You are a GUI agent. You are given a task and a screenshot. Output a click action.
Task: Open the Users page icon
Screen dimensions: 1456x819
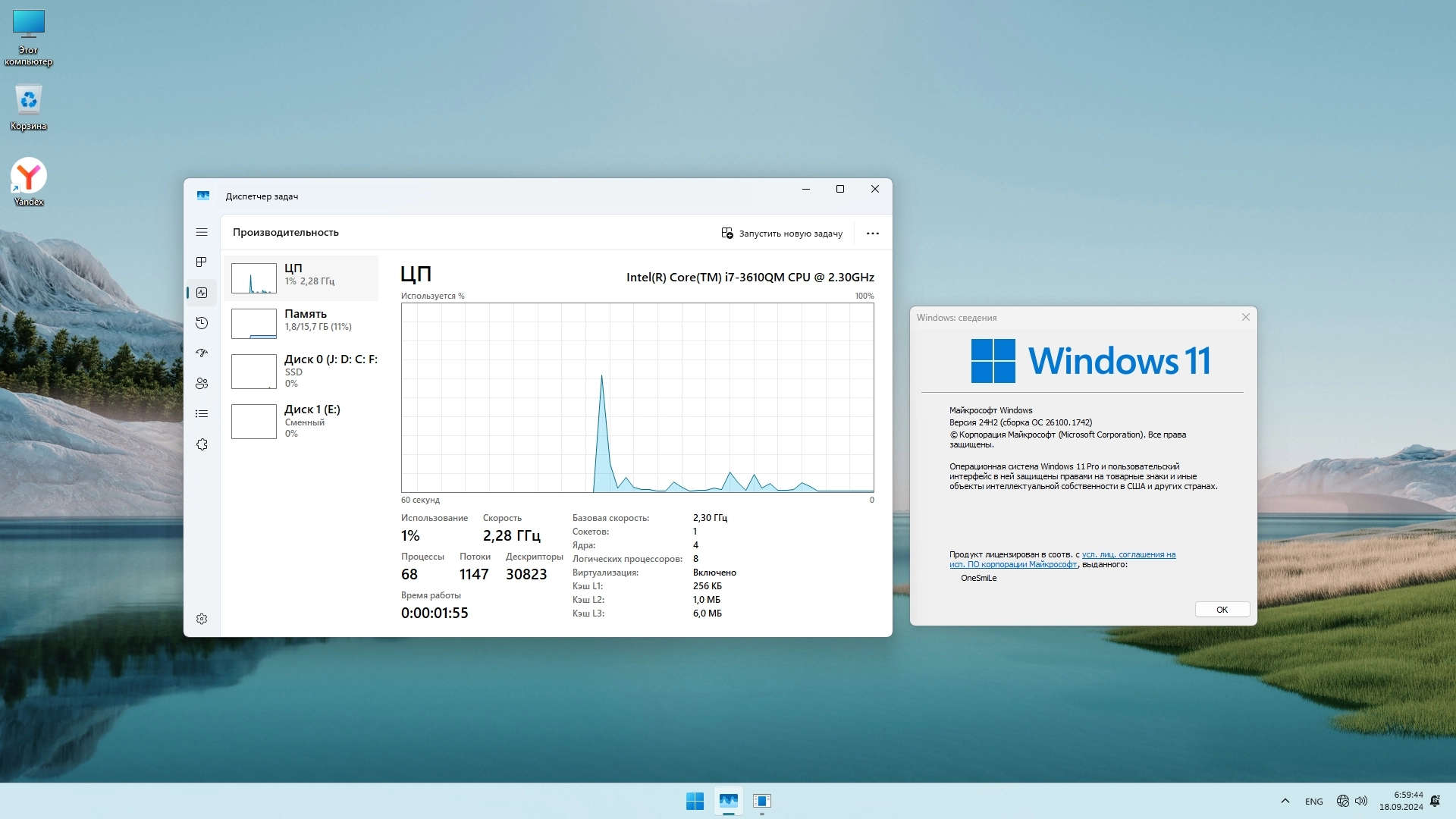tap(201, 384)
